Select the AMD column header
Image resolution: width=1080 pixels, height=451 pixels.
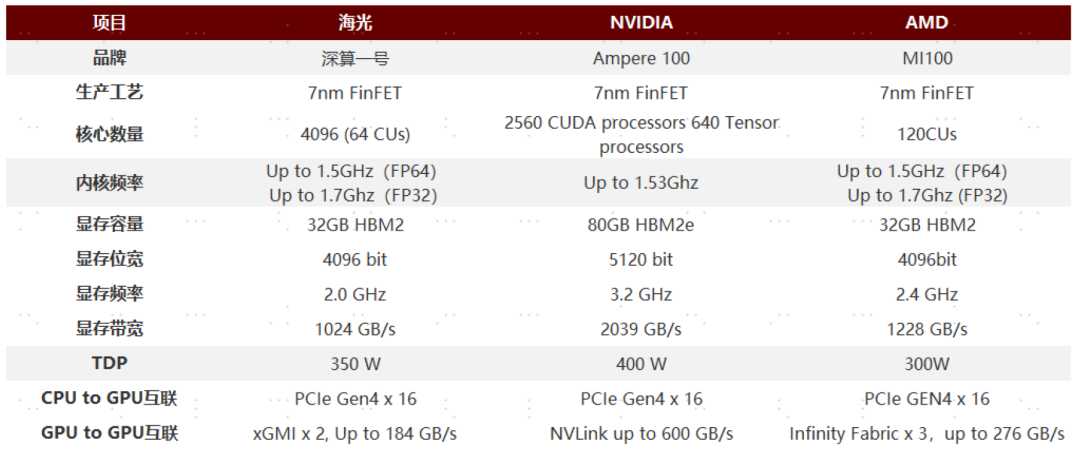925,22
